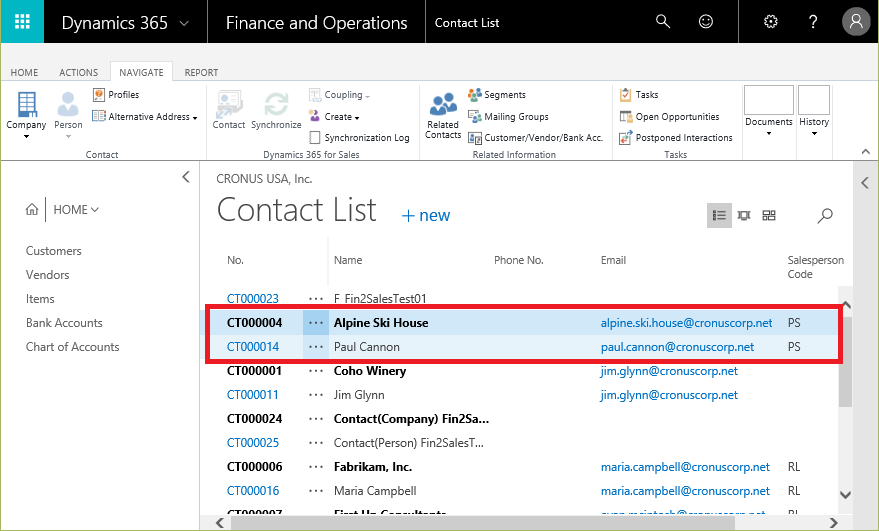879x531 pixels.
Task: Open Postponed Interactions
Action: (x=676, y=137)
